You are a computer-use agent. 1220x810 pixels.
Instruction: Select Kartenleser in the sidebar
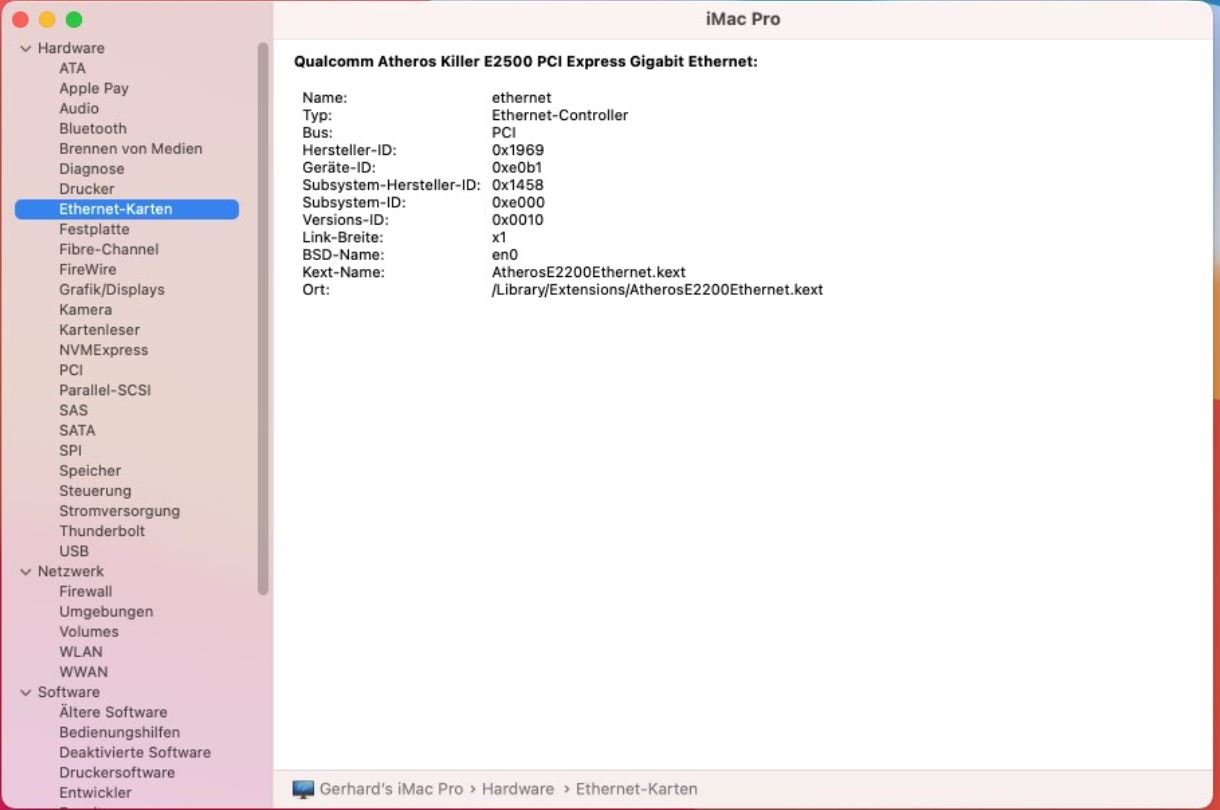(99, 330)
